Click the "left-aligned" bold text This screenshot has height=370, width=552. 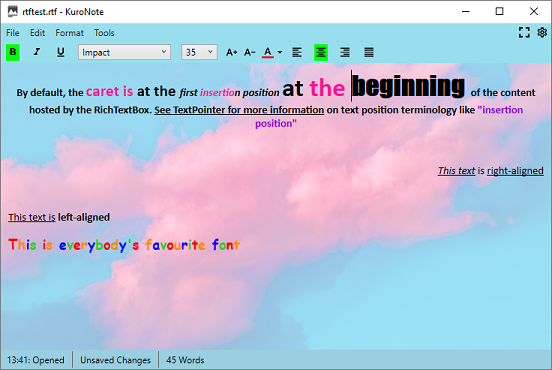[x=84, y=217]
